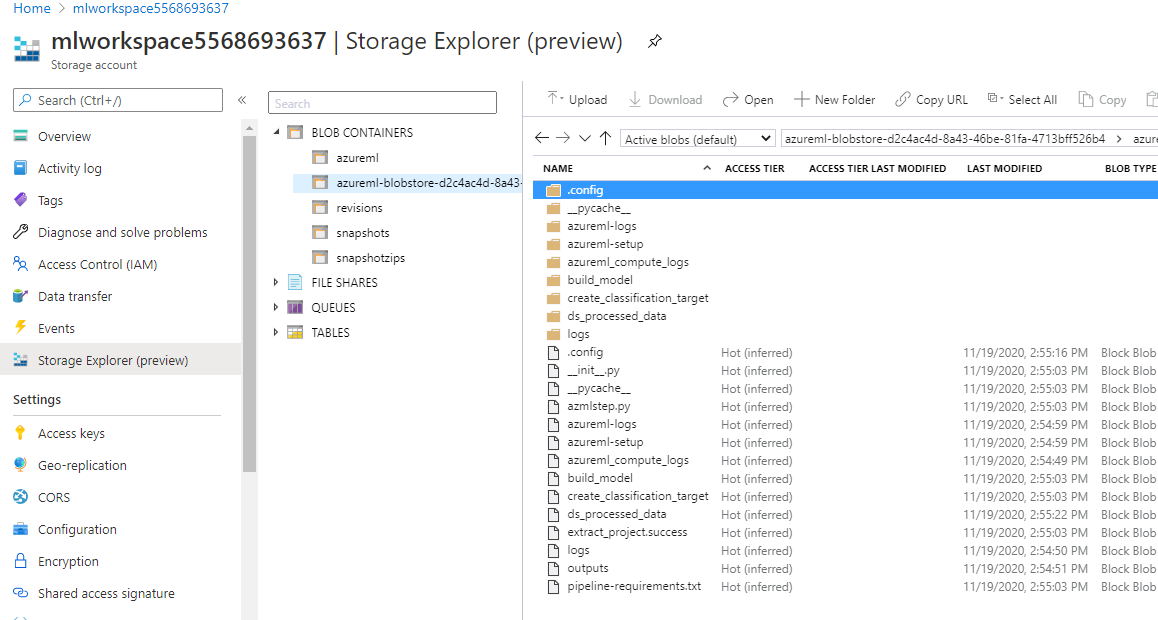Select the __pycache__ folder
1158x620 pixels.
click(599, 208)
